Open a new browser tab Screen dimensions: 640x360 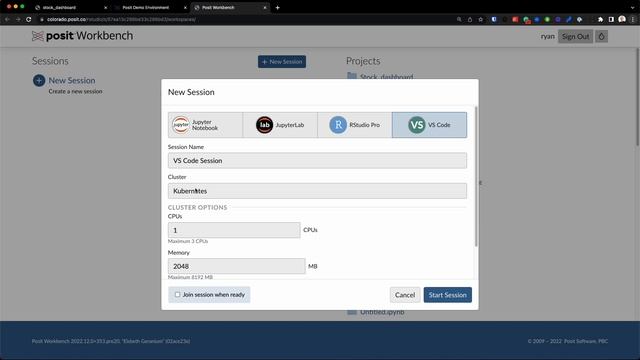[278, 7]
